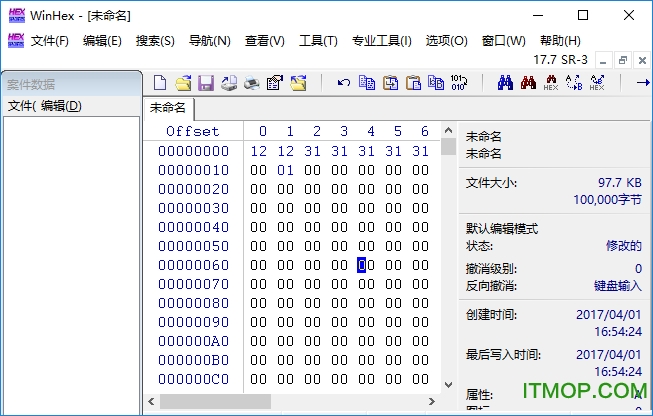Print using the printer icon
Viewport: 653px width, 416px height.
[x=252, y=83]
